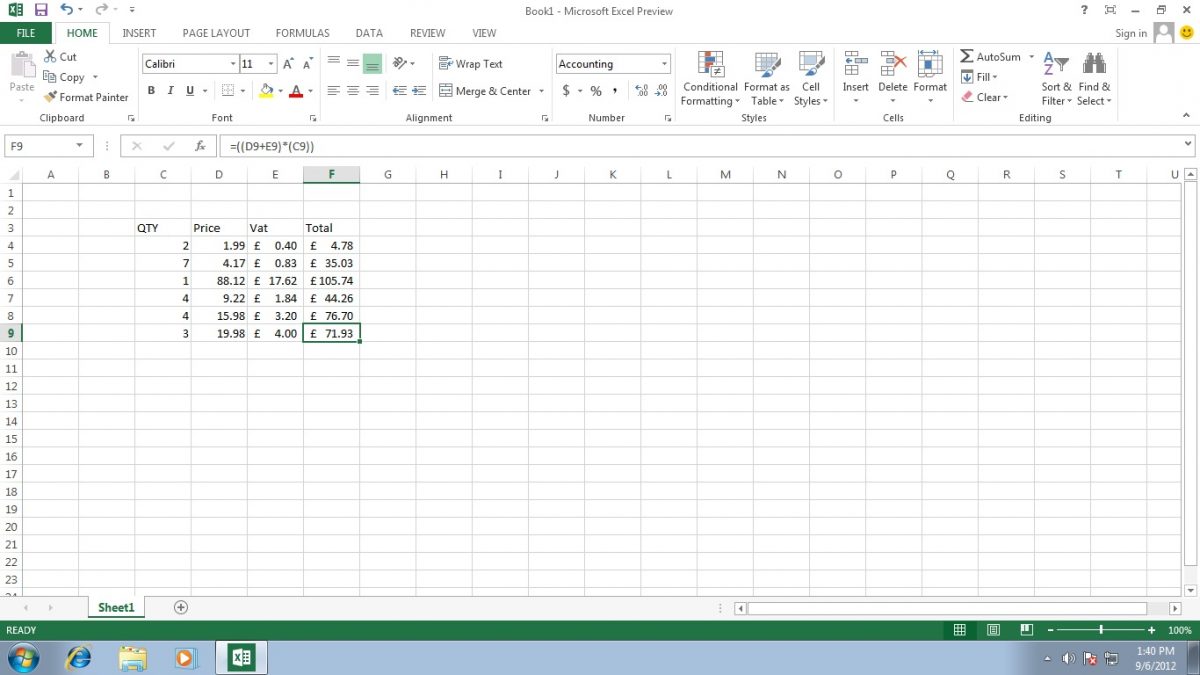Screen dimensions: 1200x675
Task: Apply the Percent Style format
Action: (594, 90)
